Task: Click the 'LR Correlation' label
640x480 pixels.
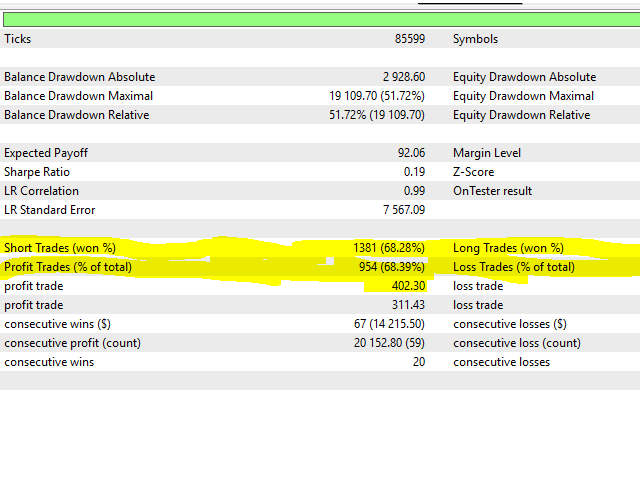Action: 41,191
